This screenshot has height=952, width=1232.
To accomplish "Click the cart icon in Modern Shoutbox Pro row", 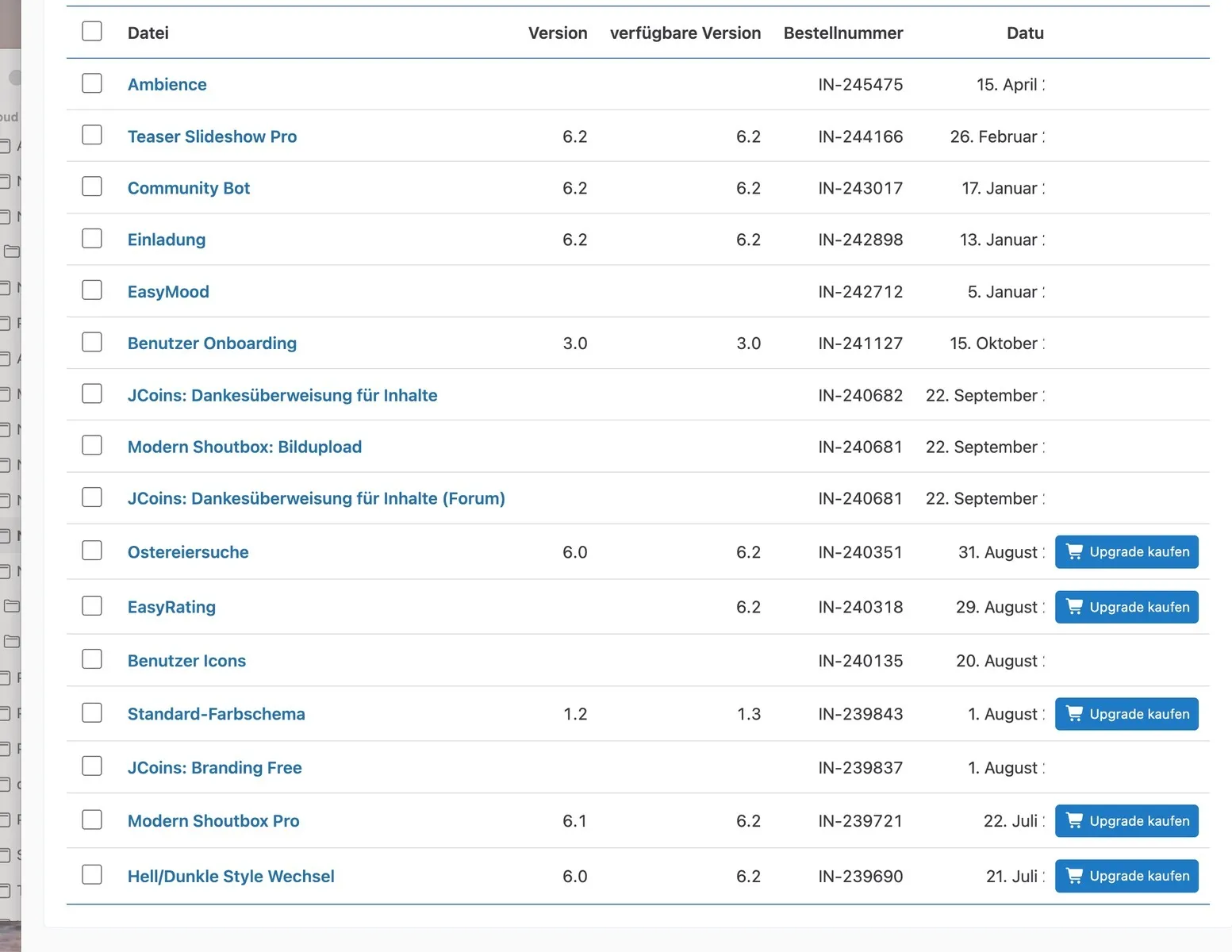I will [x=1074, y=820].
